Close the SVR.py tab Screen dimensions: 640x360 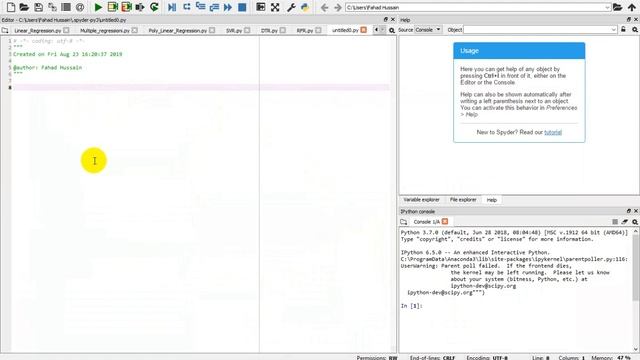click(x=247, y=30)
